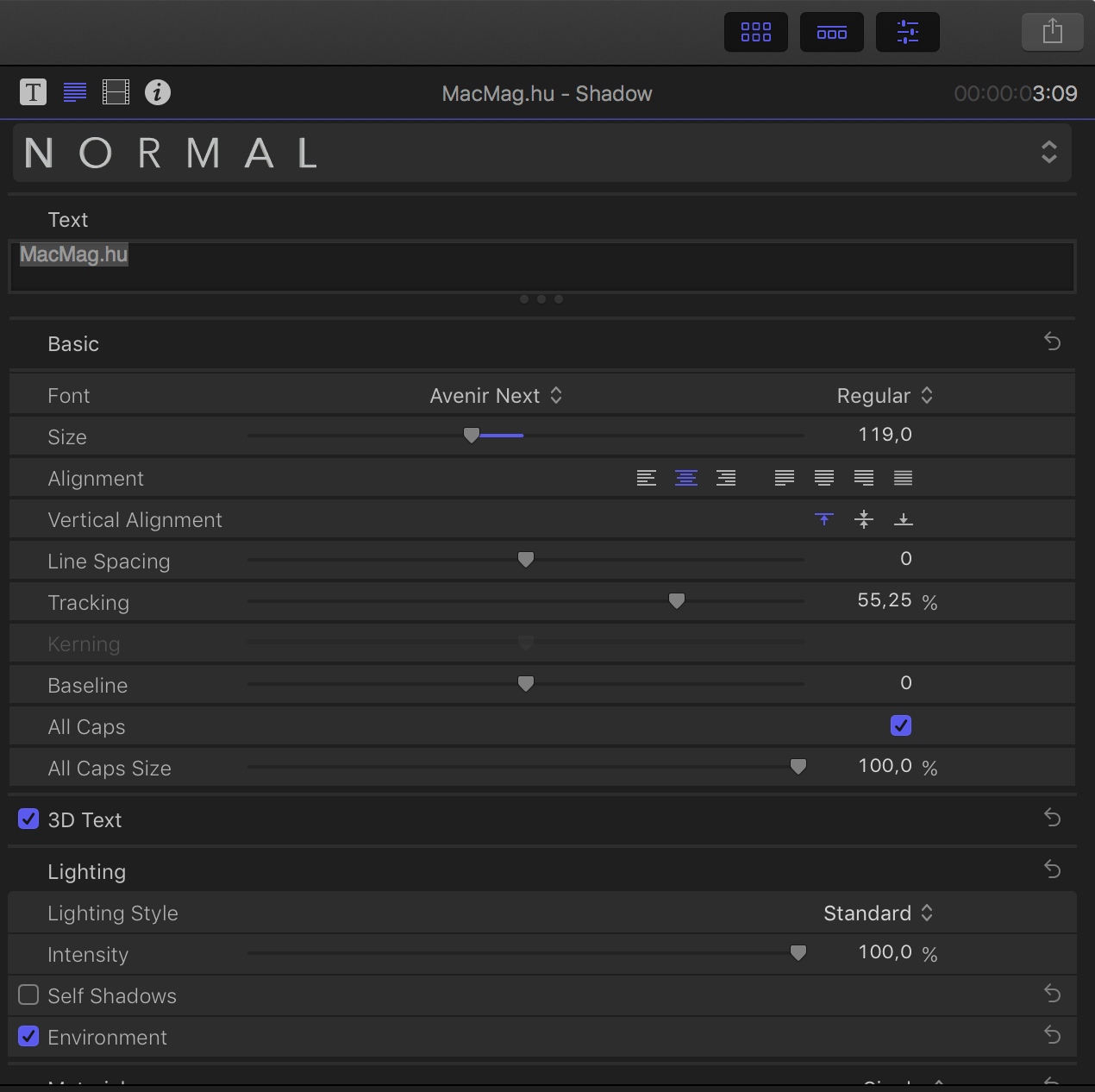Viewport: 1095px width, 1092px height.
Task: Align text to the right
Action: click(726, 478)
